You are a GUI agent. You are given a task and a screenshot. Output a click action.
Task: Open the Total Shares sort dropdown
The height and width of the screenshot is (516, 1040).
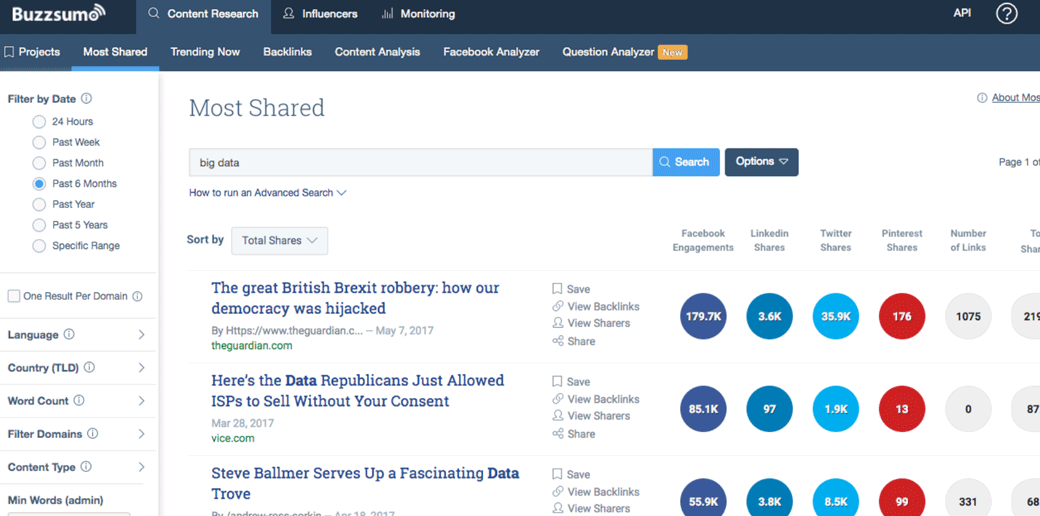[x=279, y=240]
